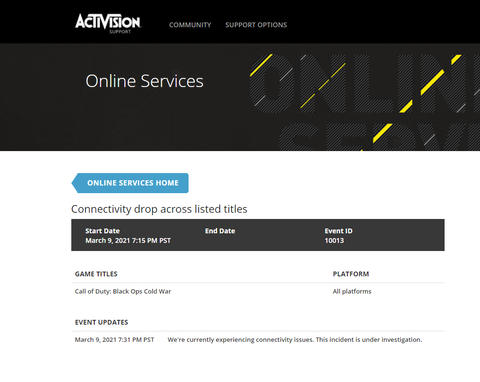The image size is (480, 382).
Task: Click the 'EVENT UPDATES' section header
Action: 101,322
